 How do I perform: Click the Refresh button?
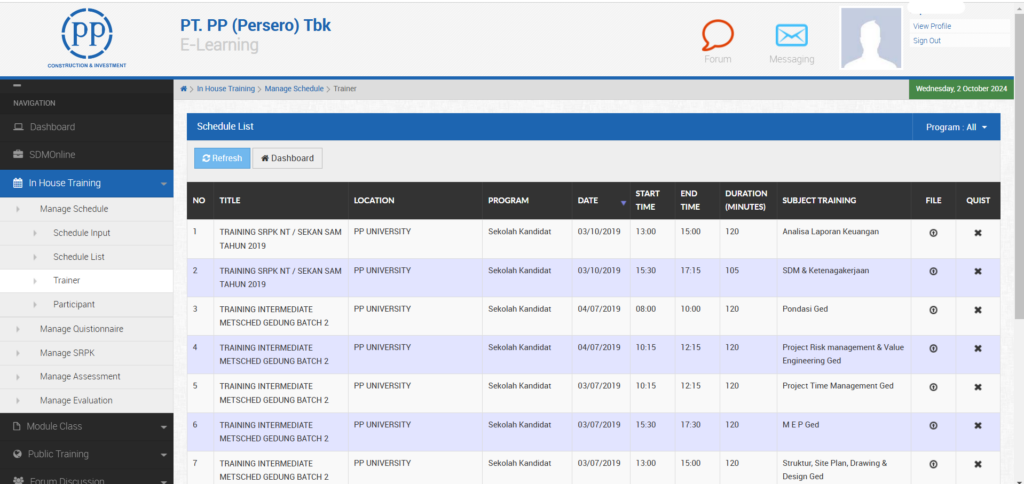point(222,158)
